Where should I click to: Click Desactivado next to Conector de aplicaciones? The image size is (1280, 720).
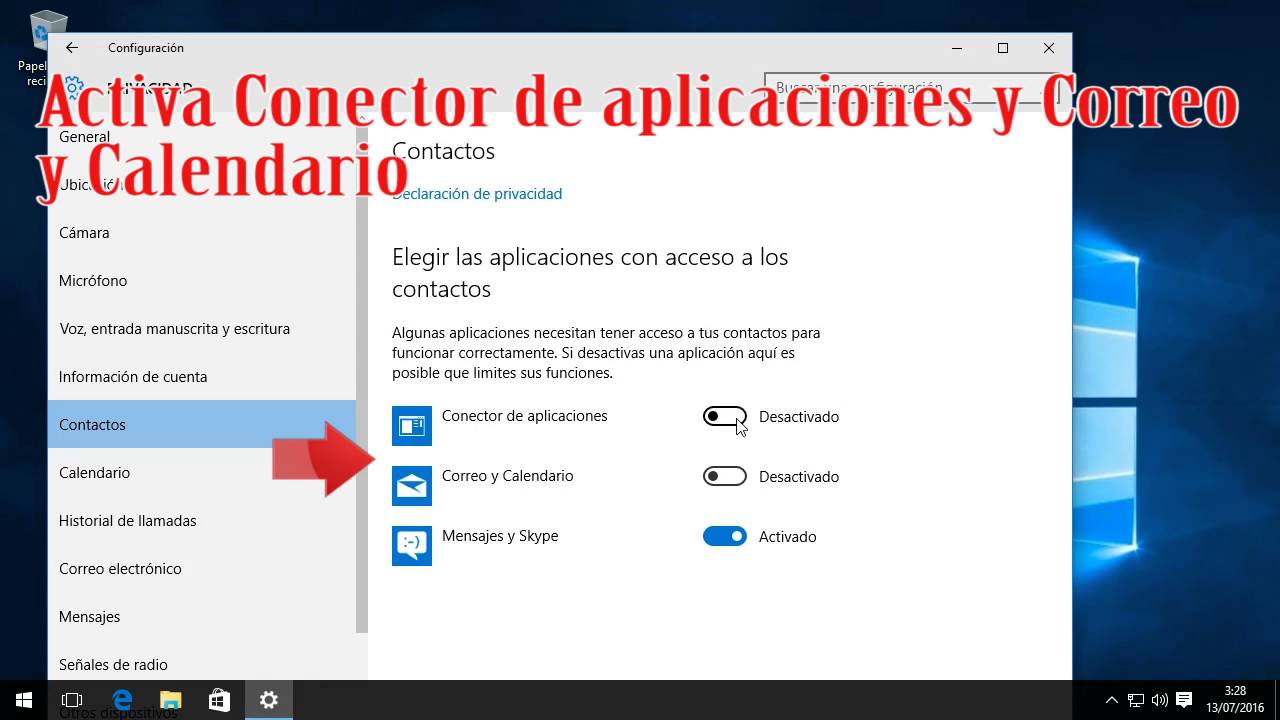799,417
